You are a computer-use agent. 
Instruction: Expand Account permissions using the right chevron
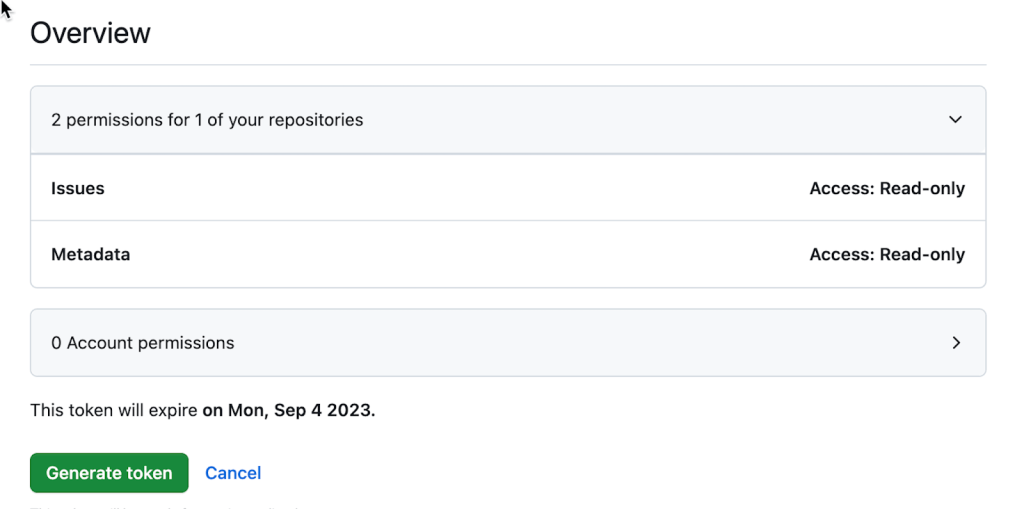pyautogui.click(x=956, y=342)
